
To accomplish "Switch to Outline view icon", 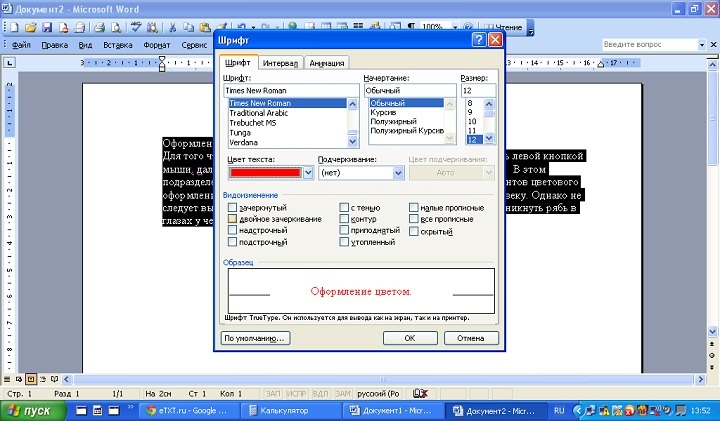I will [43, 379].
